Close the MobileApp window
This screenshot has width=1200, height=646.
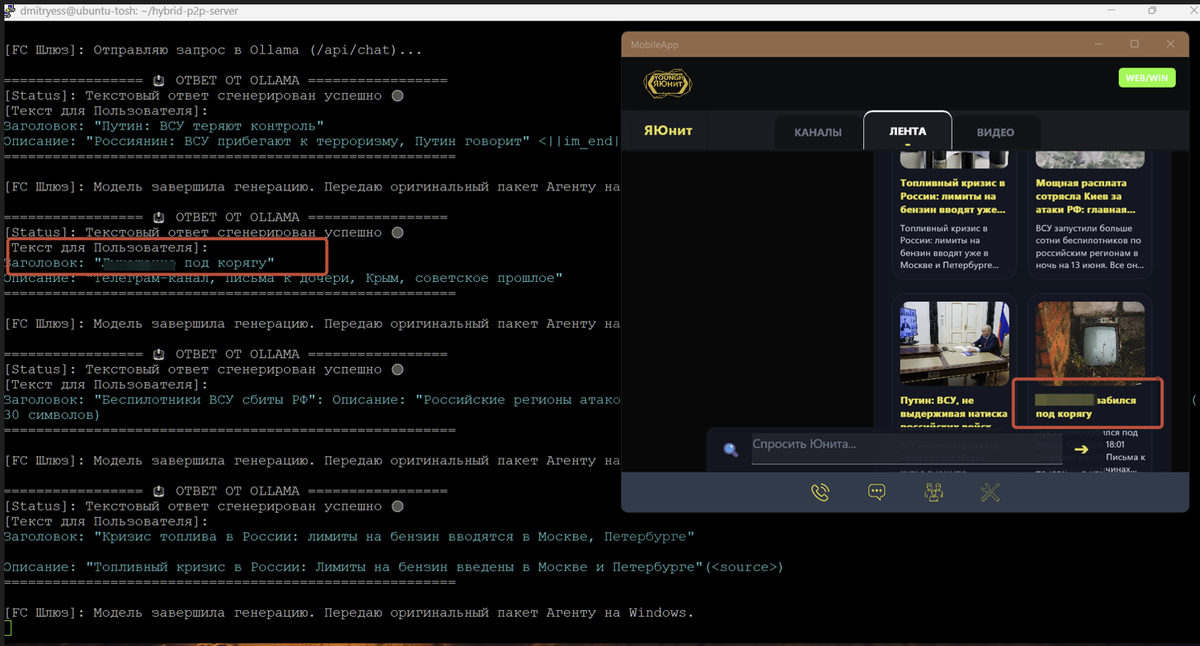[1170, 44]
